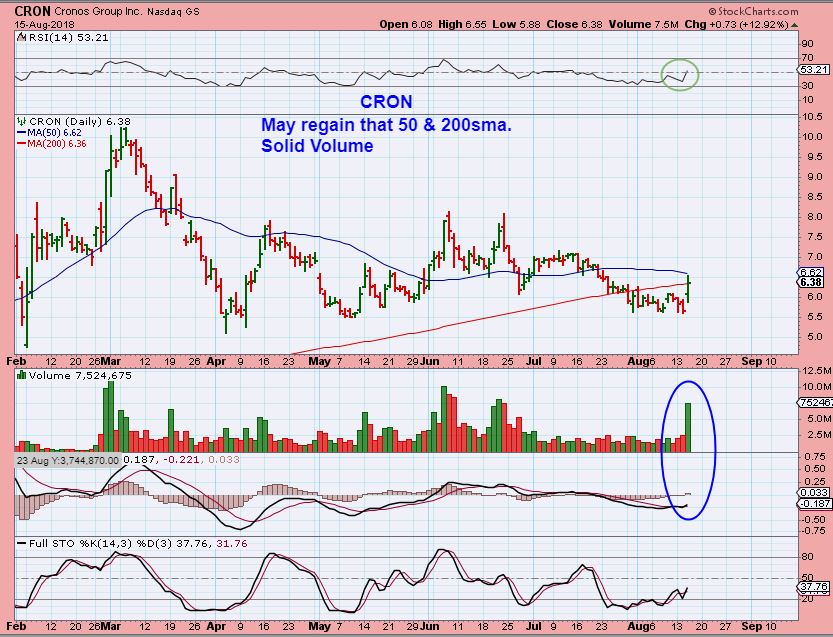Click the last green price candle in August
The width and height of the screenshot is (833, 637).
pyautogui.click(x=688, y=289)
